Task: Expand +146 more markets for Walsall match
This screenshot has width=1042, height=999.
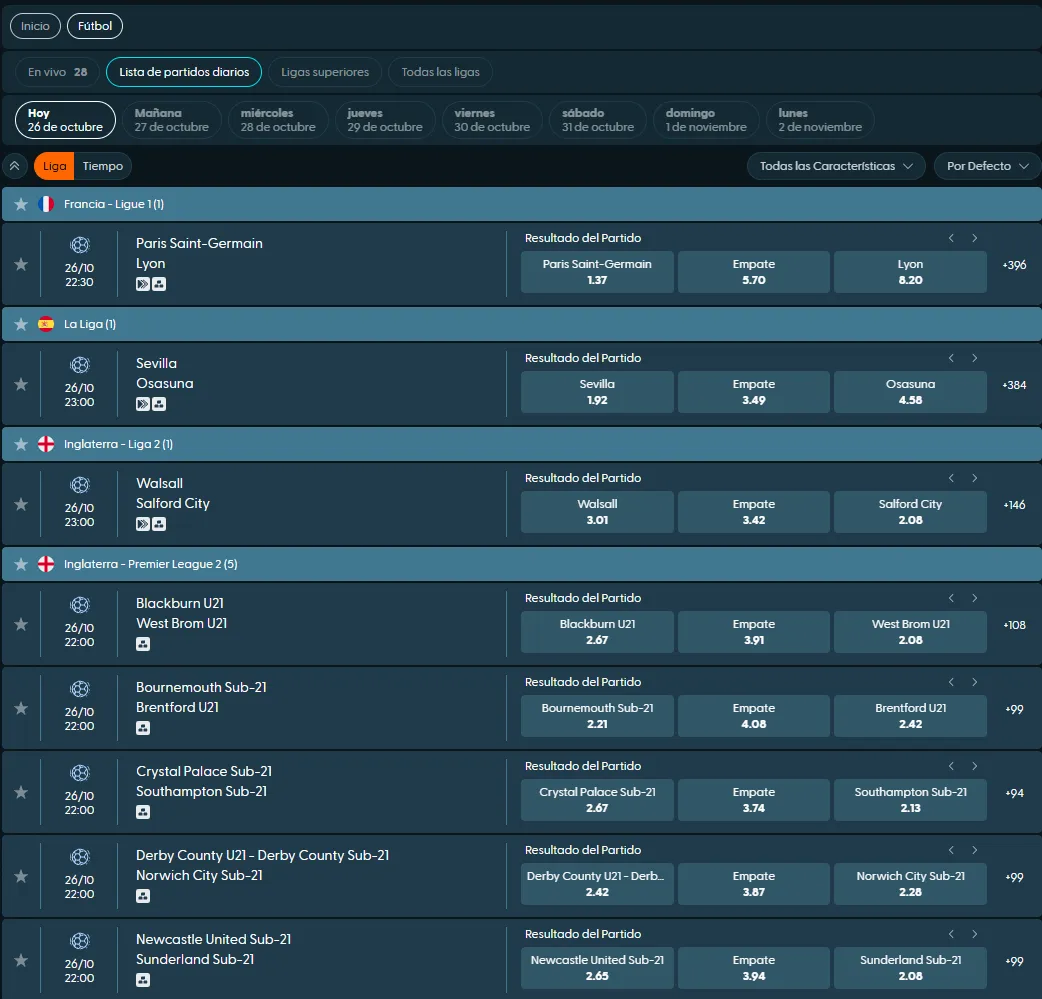Action: pyautogui.click(x=1014, y=505)
